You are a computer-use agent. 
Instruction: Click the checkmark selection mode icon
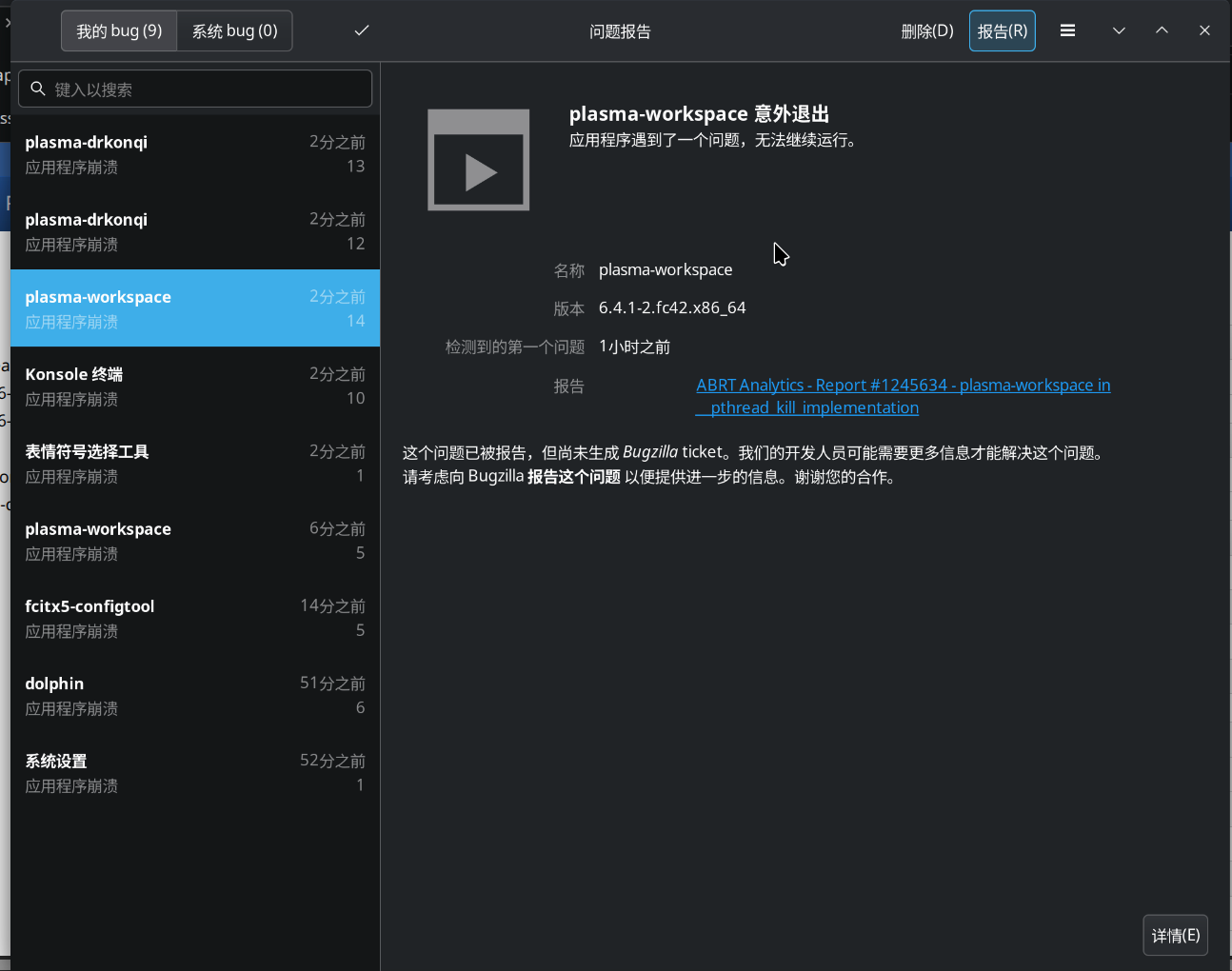[x=362, y=30]
